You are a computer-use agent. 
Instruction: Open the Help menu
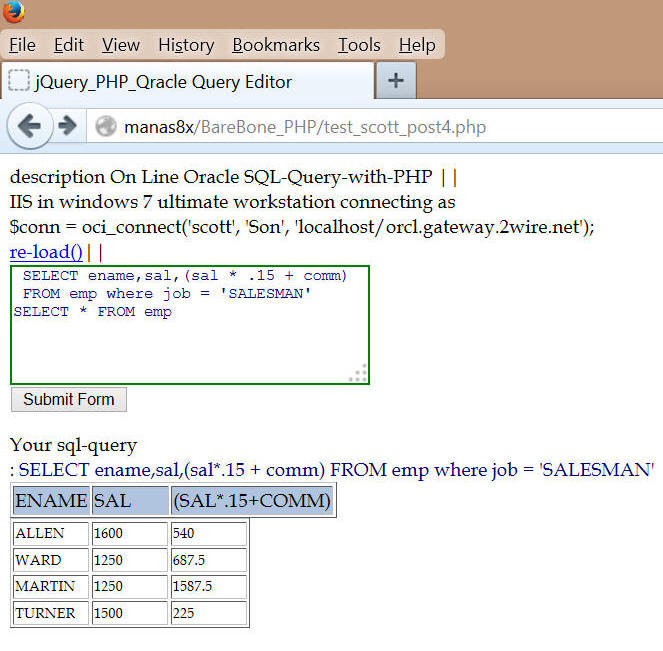click(x=417, y=45)
